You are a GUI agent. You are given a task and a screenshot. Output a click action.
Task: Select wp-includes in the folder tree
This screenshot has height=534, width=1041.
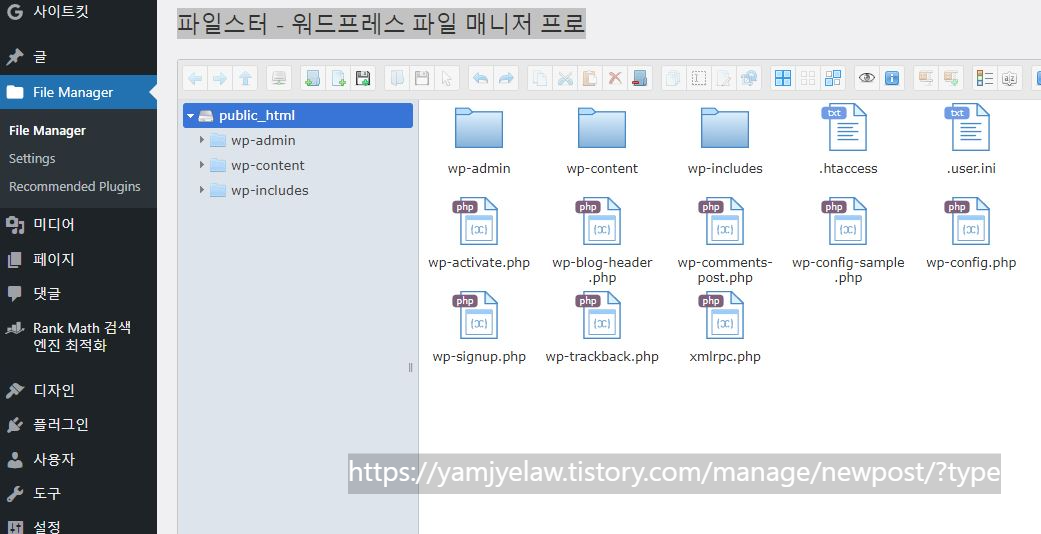coord(270,190)
